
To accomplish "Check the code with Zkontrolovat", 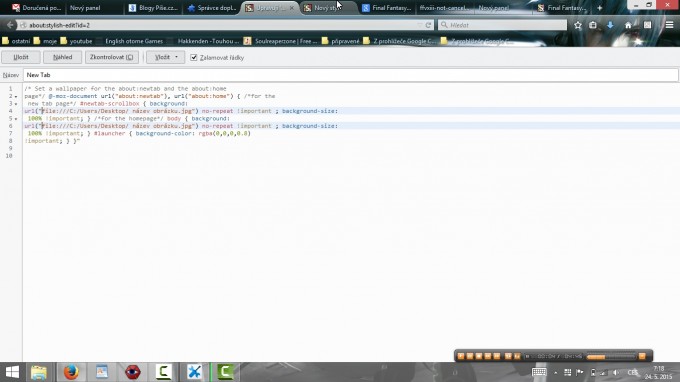I will coord(112,57).
